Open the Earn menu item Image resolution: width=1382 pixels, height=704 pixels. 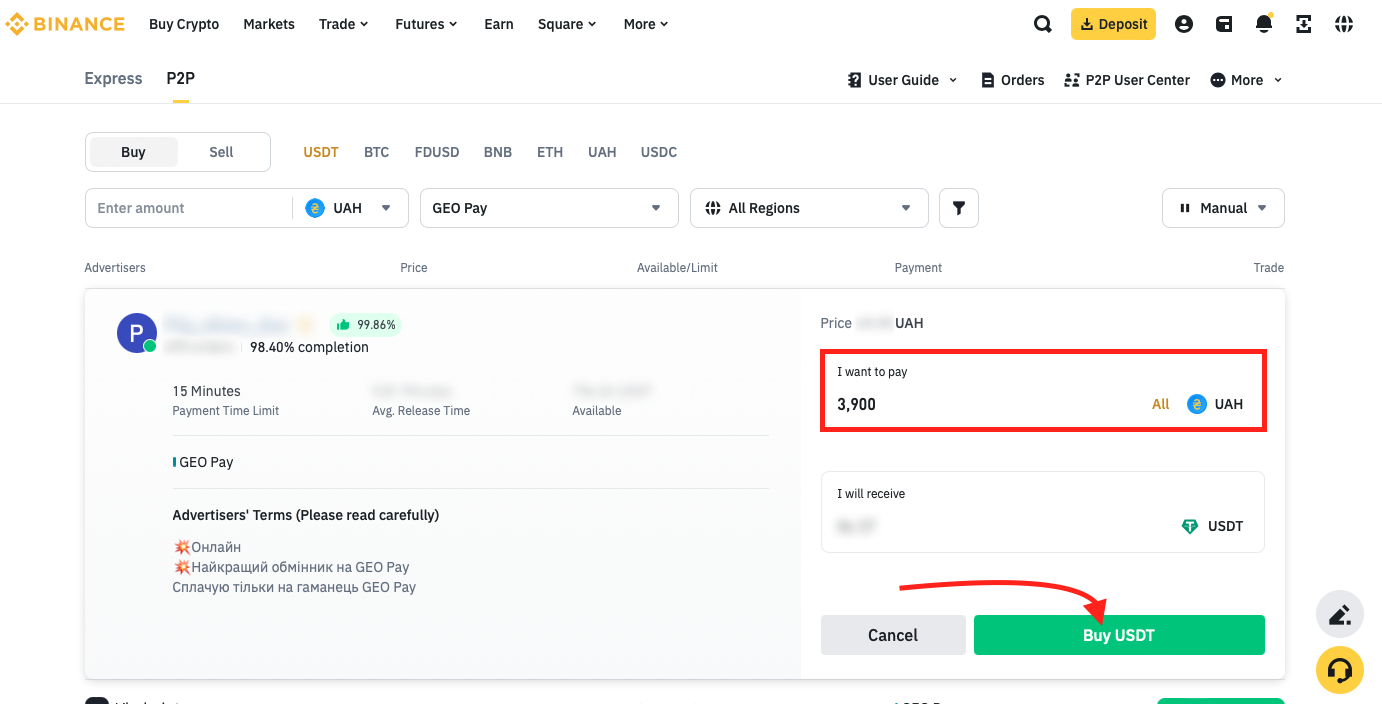coord(499,24)
